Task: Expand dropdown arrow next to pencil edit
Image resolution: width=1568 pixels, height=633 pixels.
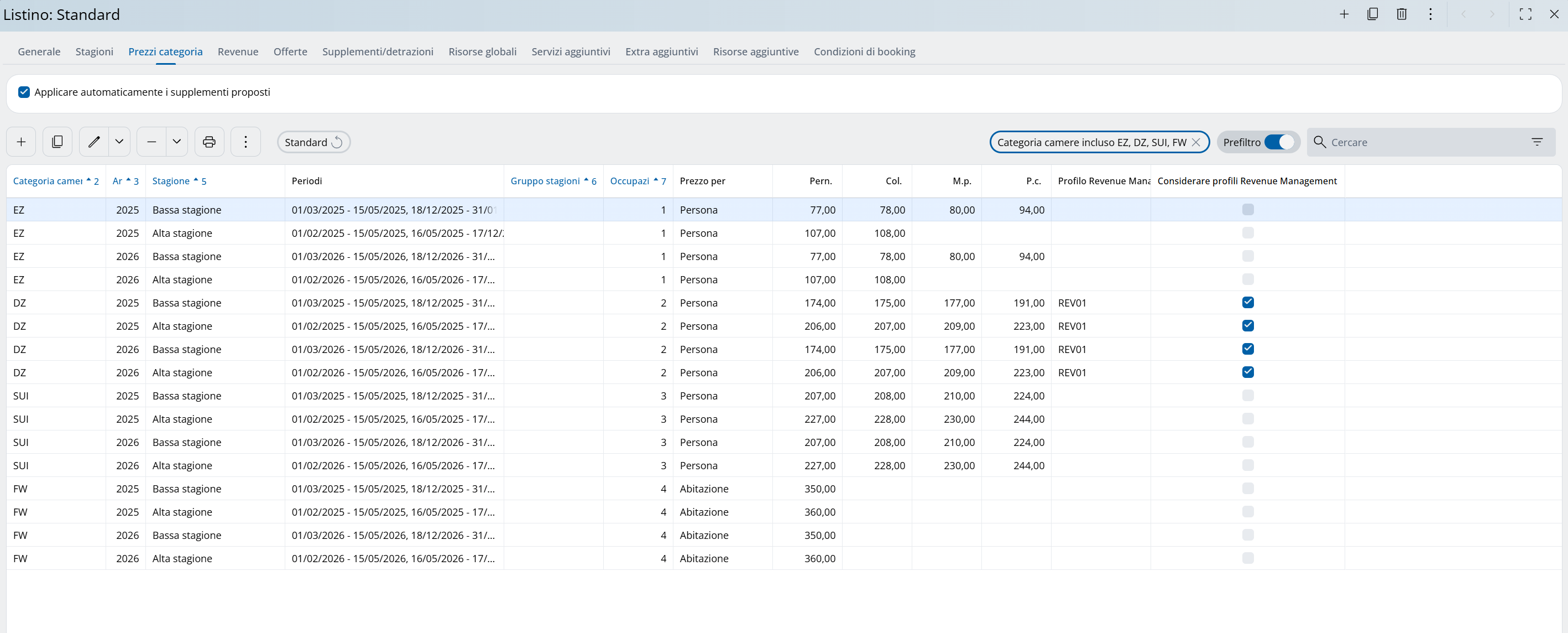Action: (119, 142)
